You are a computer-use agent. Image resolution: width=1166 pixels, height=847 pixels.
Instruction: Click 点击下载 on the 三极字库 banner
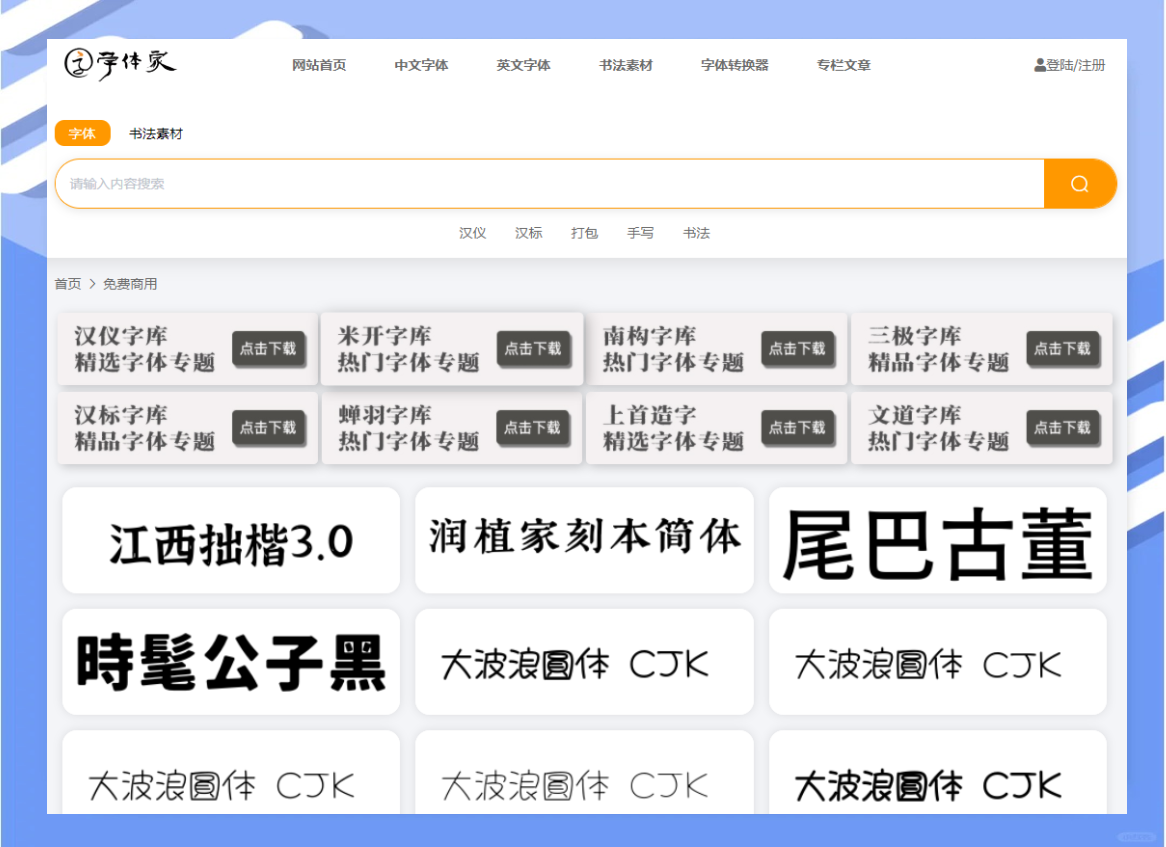pyautogui.click(x=1062, y=349)
